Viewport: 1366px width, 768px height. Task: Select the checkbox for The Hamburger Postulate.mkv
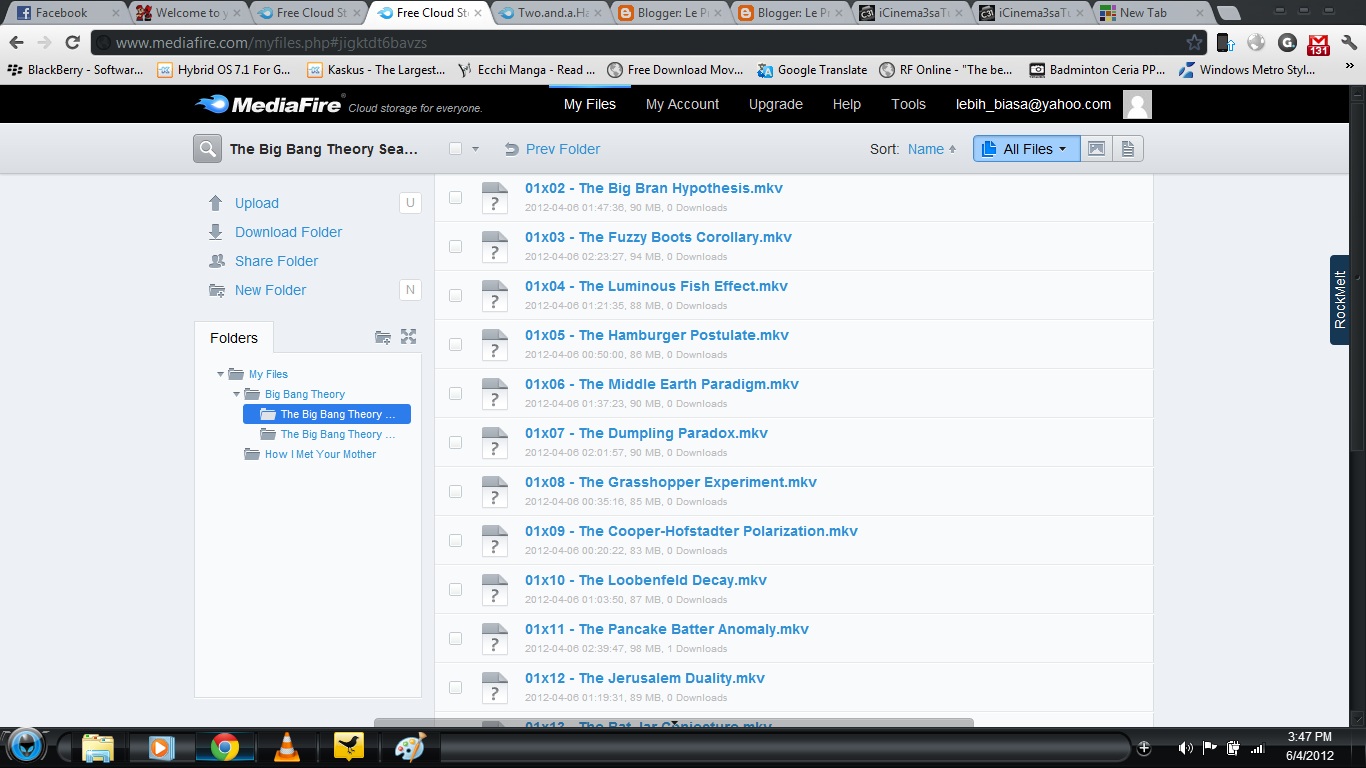coord(455,344)
